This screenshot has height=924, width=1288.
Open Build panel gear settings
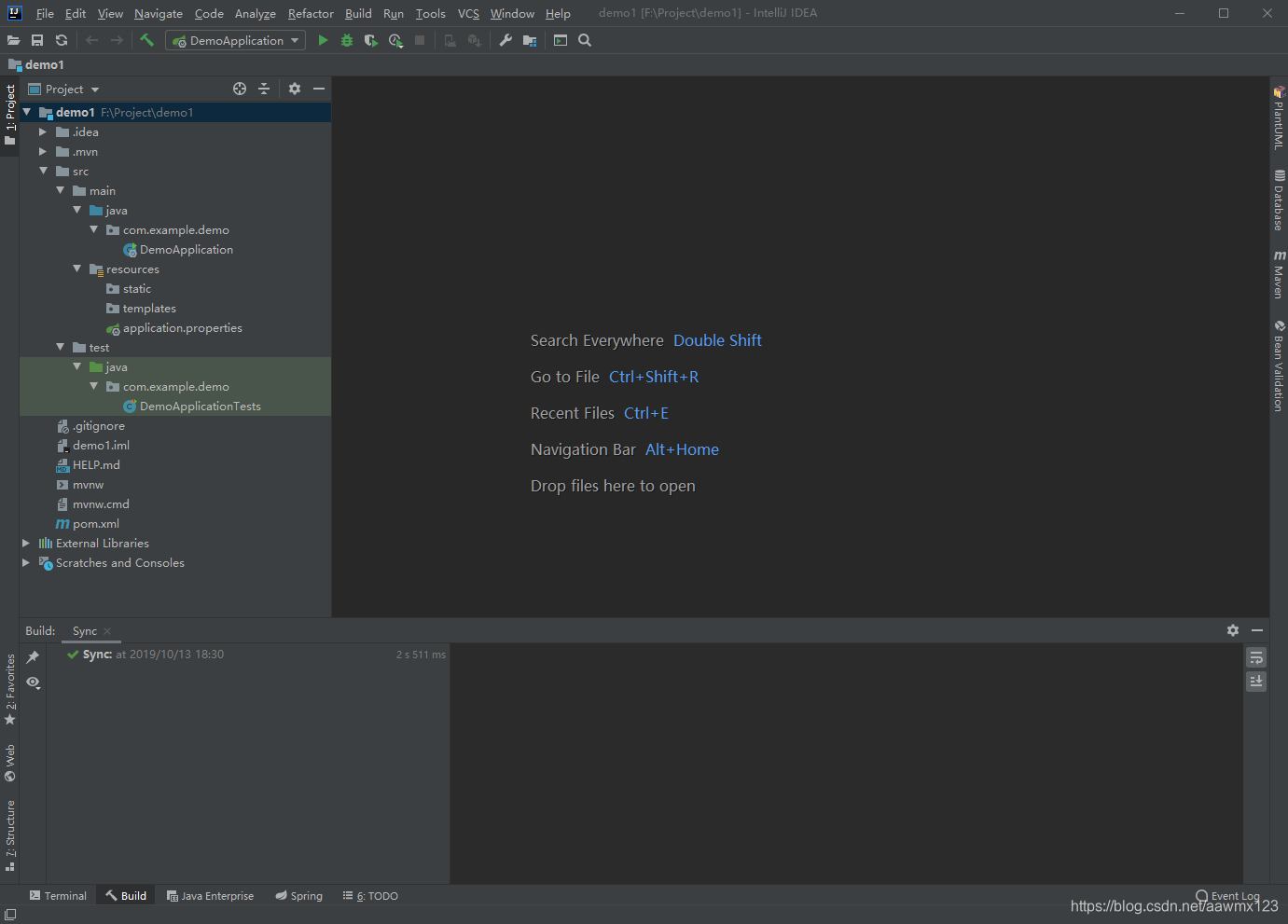click(1233, 630)
